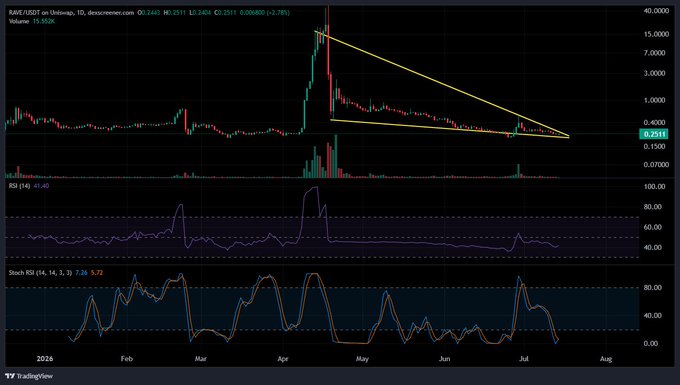Click the Jun time axis label

click(444, 359)
